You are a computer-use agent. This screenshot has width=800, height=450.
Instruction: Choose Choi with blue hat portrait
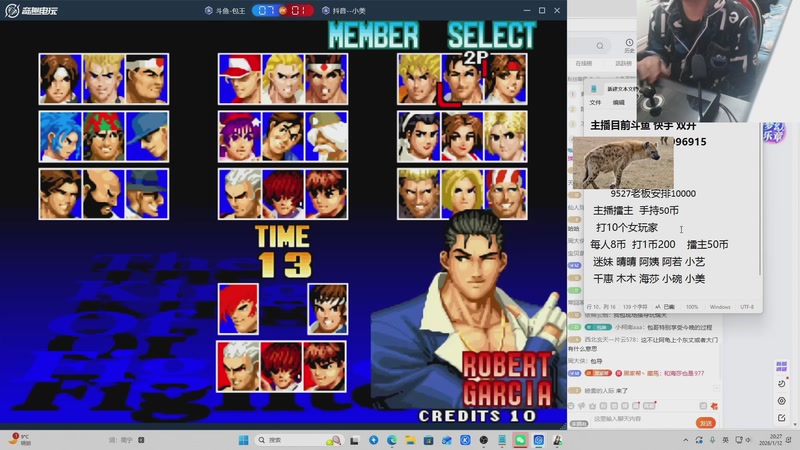point(147,194)
